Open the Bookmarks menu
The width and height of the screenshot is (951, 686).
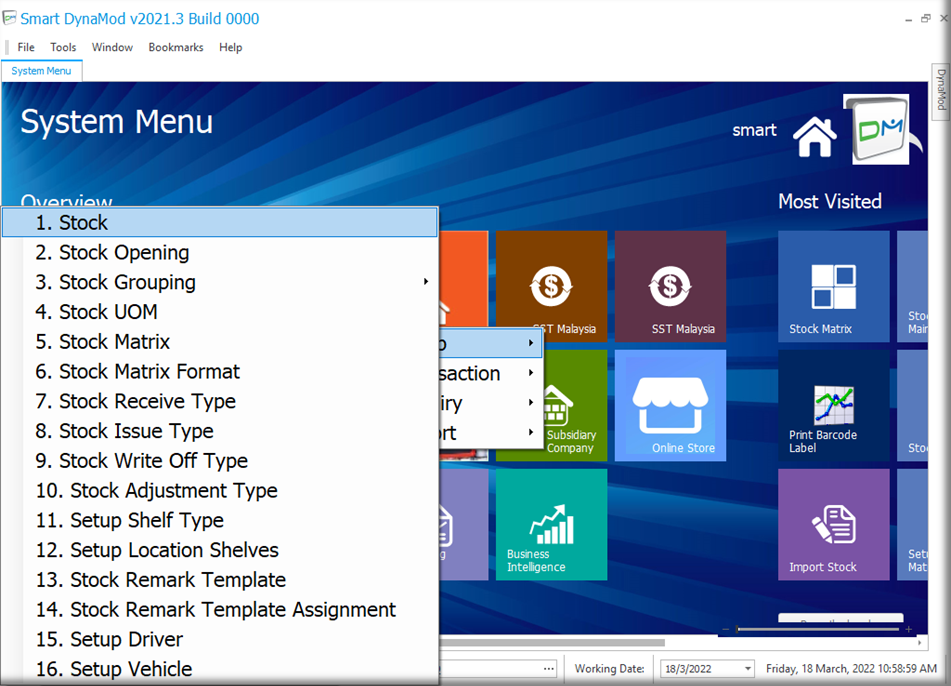175,47
